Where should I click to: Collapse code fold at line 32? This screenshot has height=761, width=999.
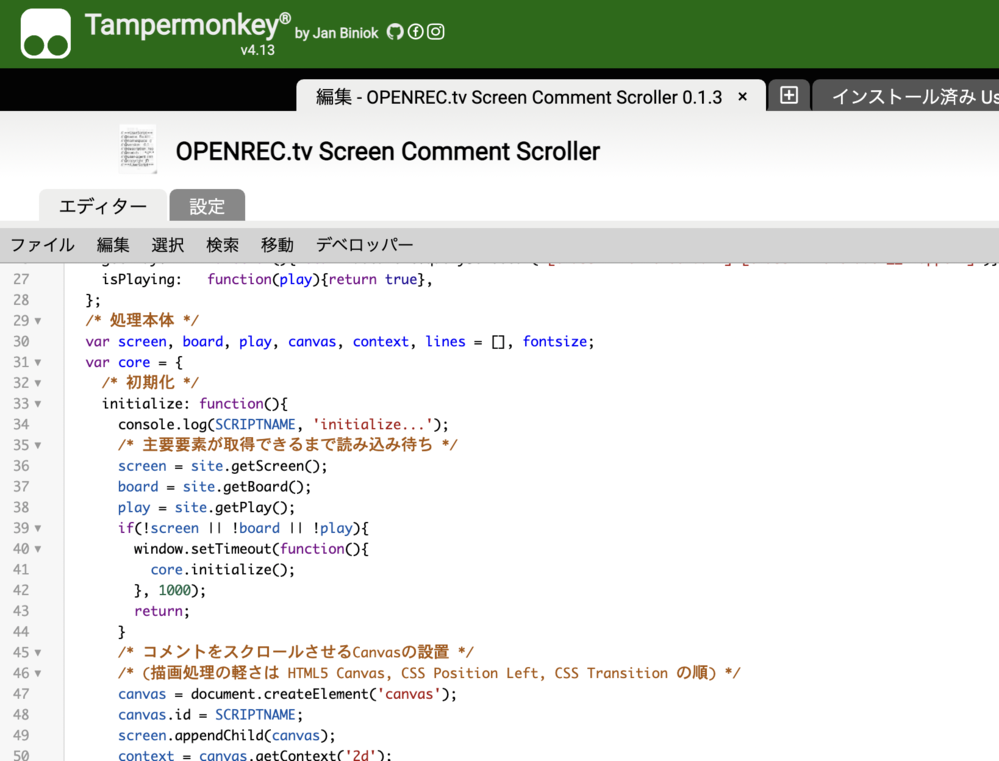(38, 384)
